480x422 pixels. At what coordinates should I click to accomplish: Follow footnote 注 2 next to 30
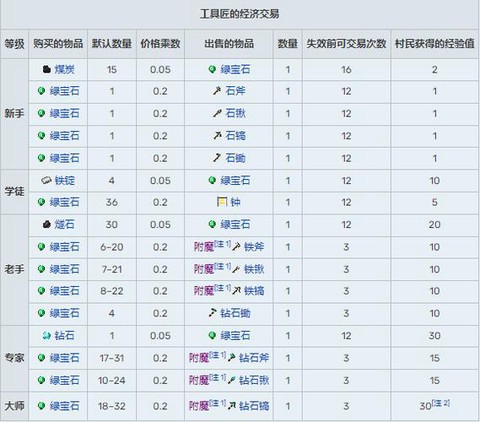pos(441,403)
